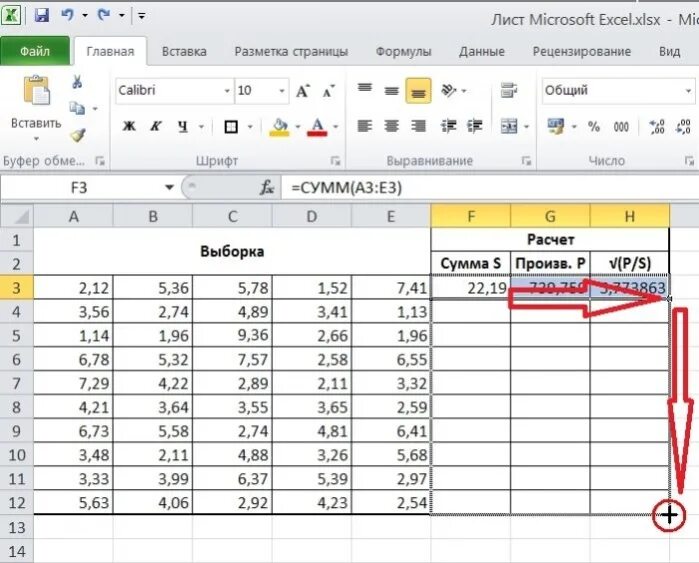Viewport: 699px width, 563px height.
Task: Click the Increase Indent icon
Action: (x=474, y=127)
